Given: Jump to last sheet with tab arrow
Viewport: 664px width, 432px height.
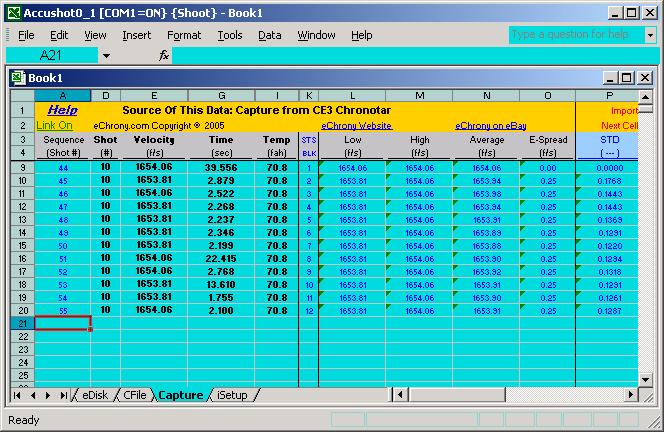Looking at the screenshot, I should point(65,396).
